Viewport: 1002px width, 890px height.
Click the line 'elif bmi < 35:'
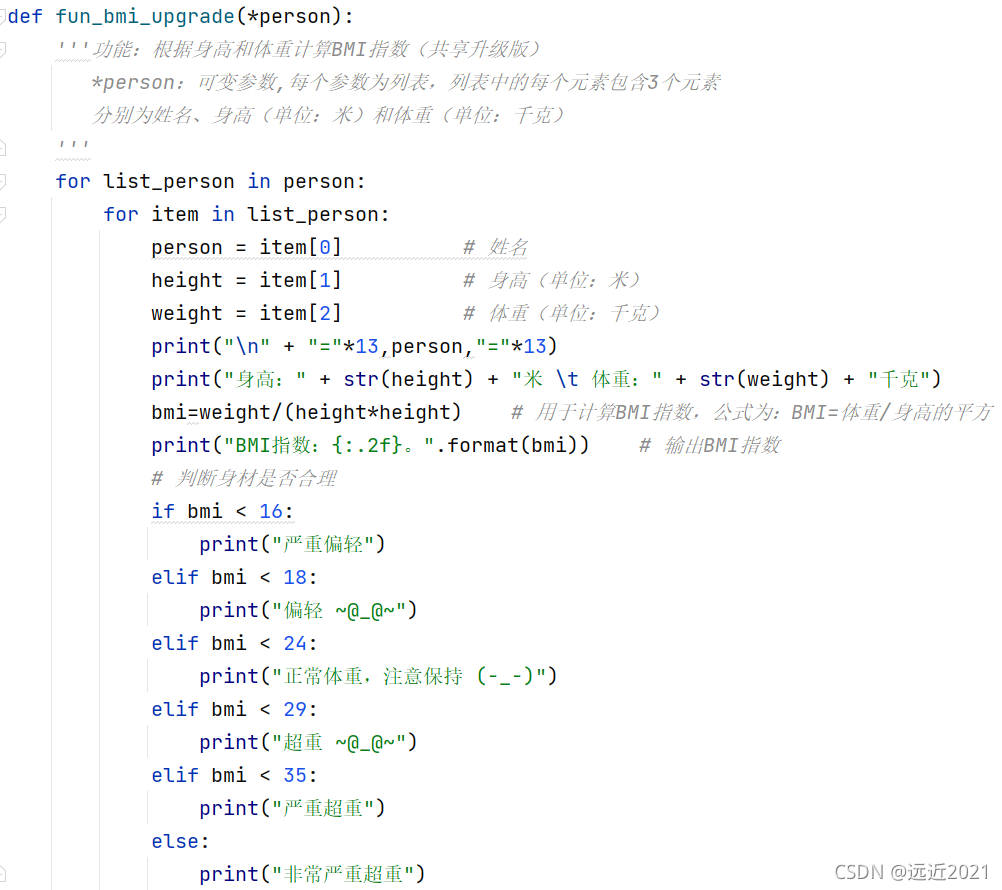[x=234, y=775]
